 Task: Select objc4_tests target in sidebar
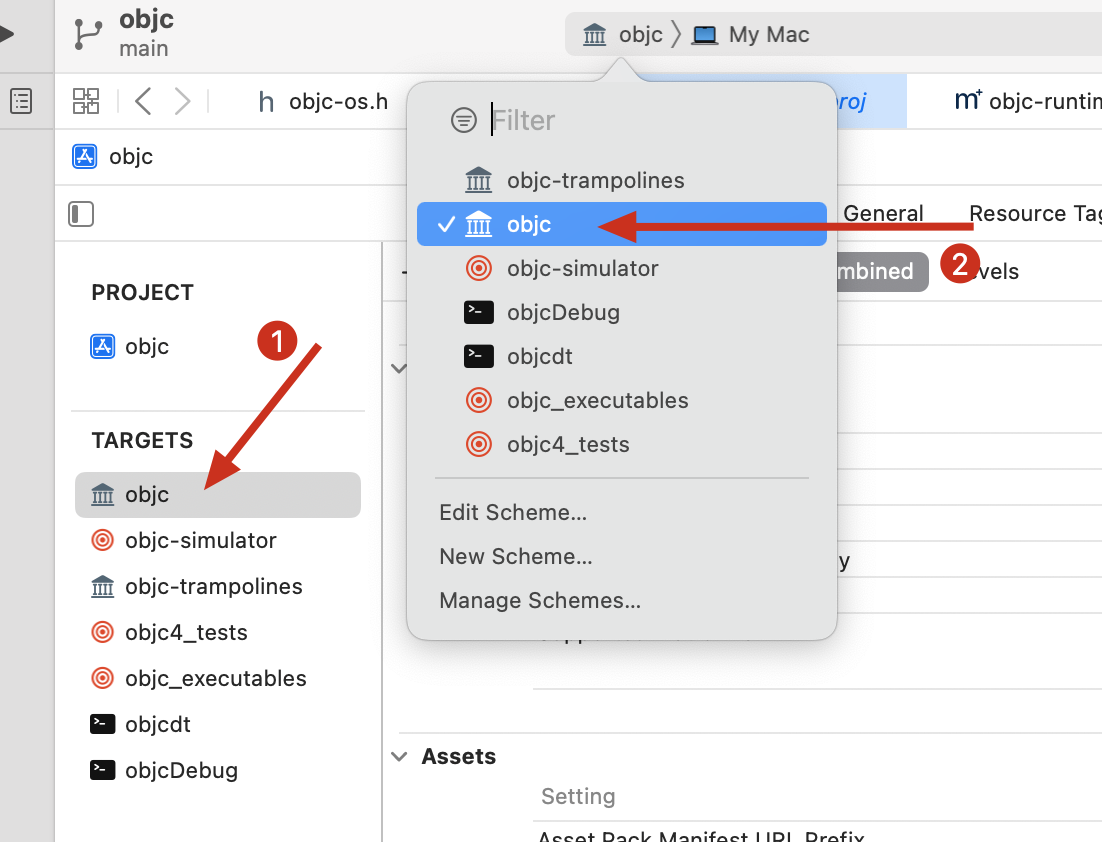[186, 633]
